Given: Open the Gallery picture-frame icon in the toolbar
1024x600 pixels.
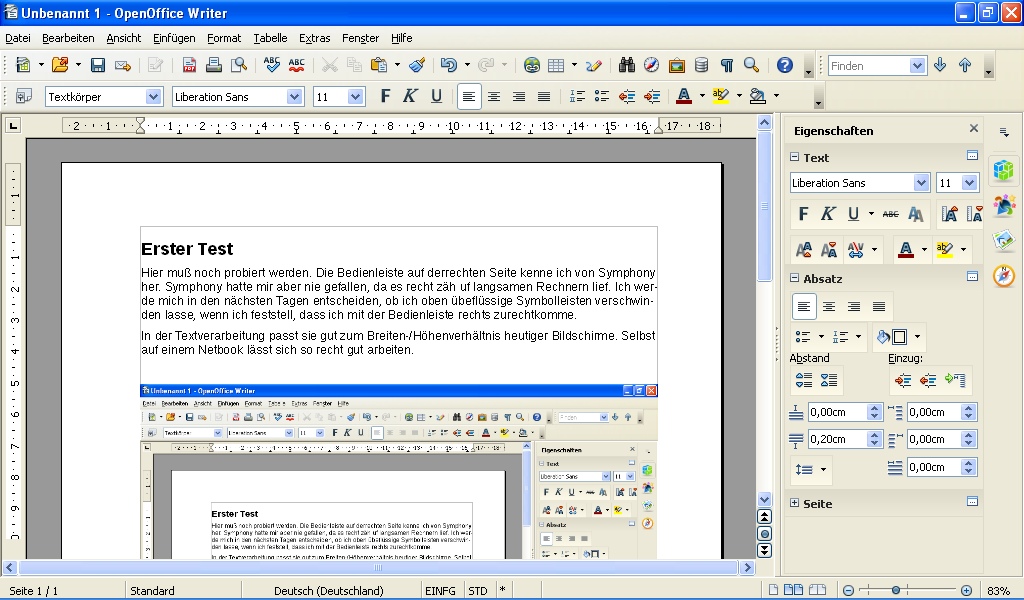Looking at the screenshot, I should pyautogui.click(x=677, y=65).
